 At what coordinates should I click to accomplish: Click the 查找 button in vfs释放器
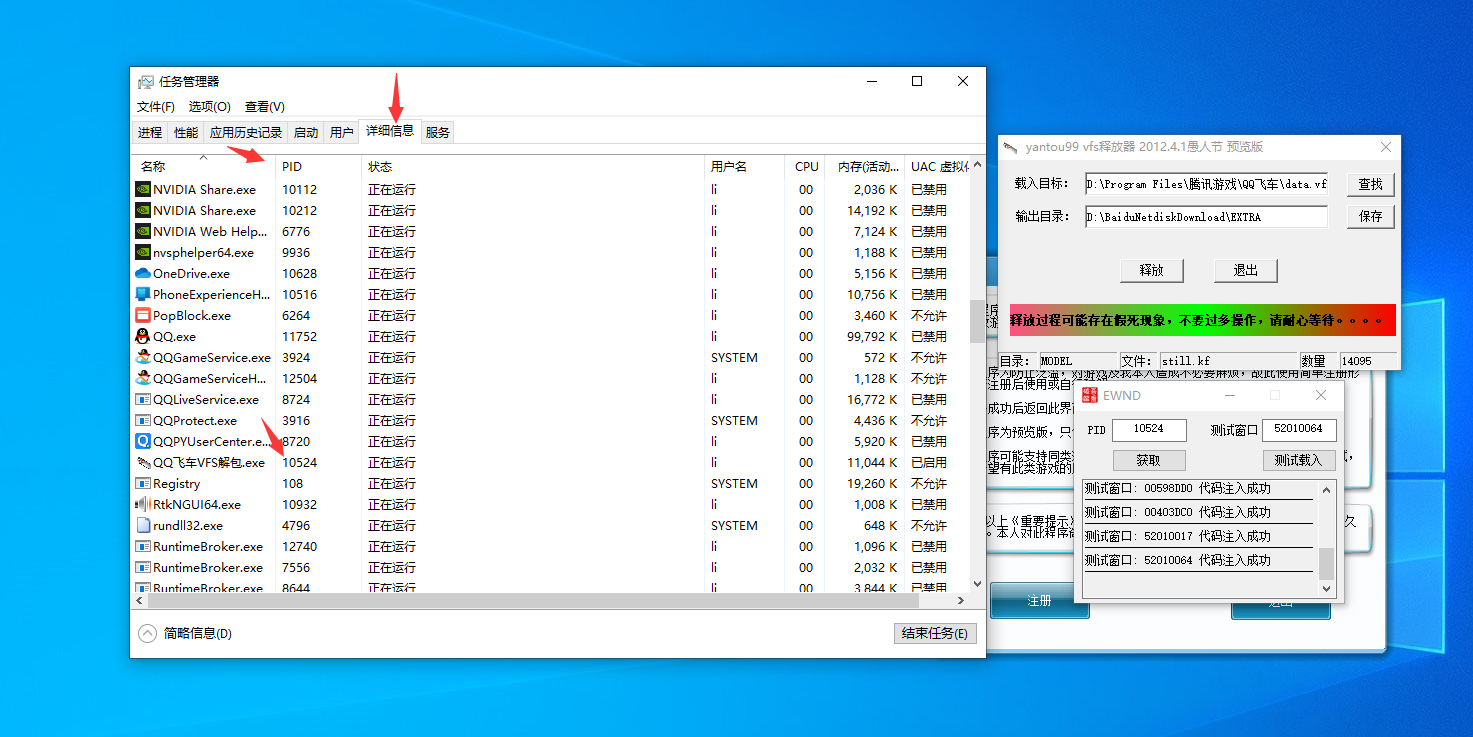coord(1370,184)
